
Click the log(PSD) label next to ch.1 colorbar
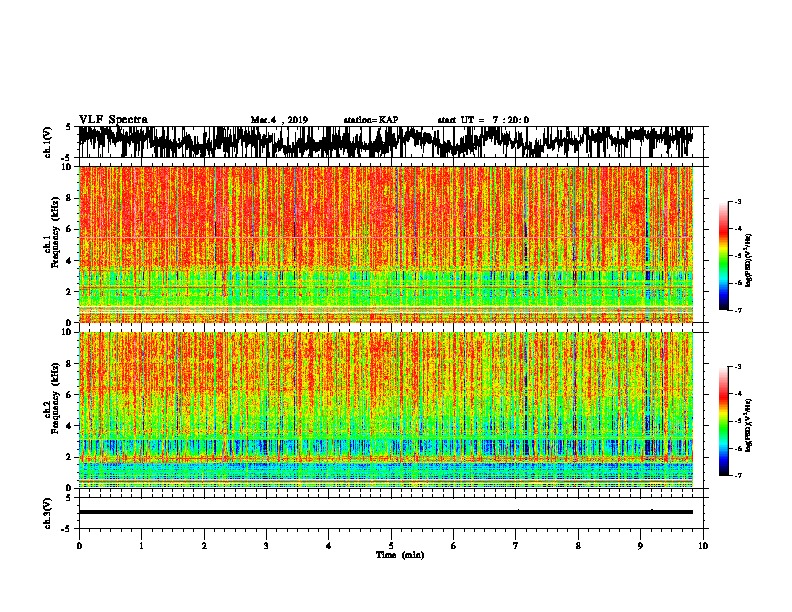pos(748,261)
